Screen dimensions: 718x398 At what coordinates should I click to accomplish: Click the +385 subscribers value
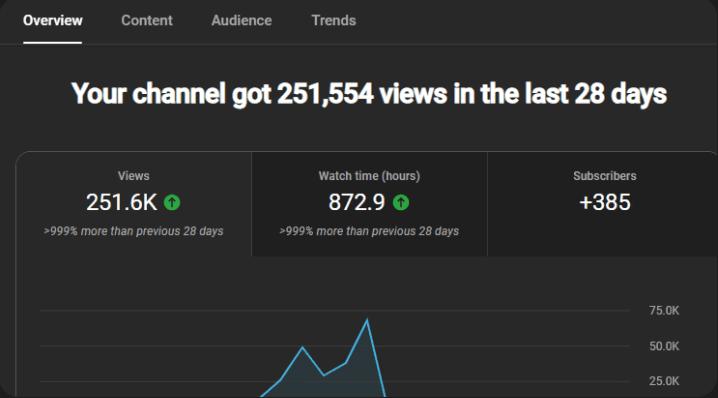605,202
